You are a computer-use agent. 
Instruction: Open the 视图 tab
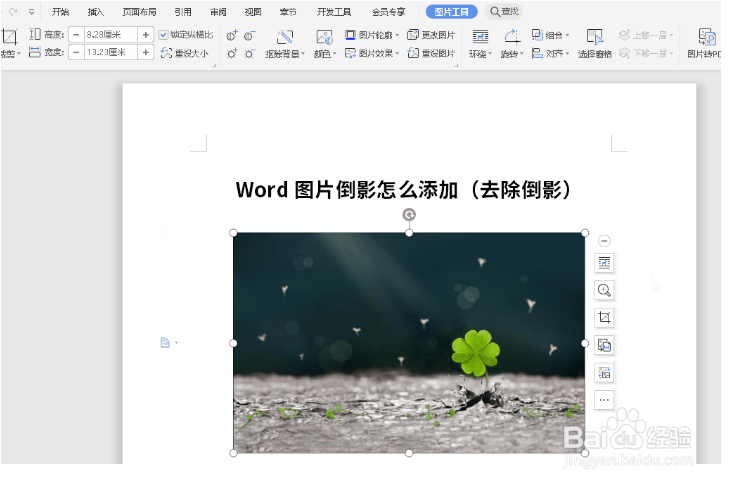pyautogui.click(x=253, y=12)
